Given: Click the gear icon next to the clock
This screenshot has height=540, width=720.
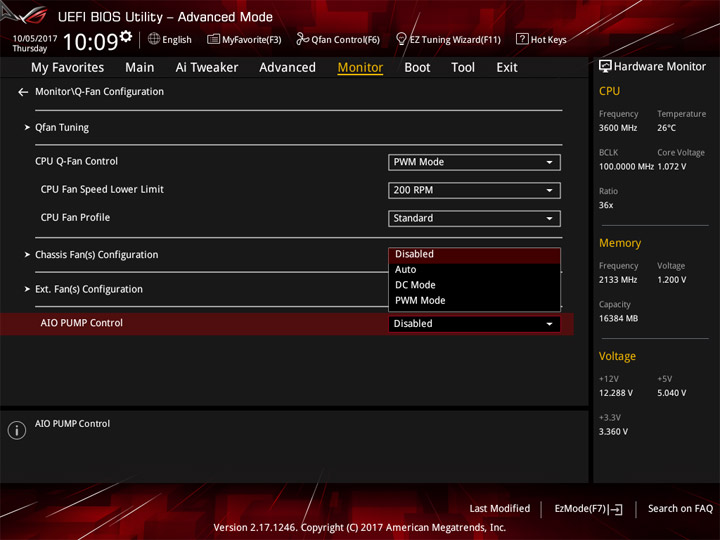Looking at the screenshot, I should pyautogui.click(x=126, y=36).
